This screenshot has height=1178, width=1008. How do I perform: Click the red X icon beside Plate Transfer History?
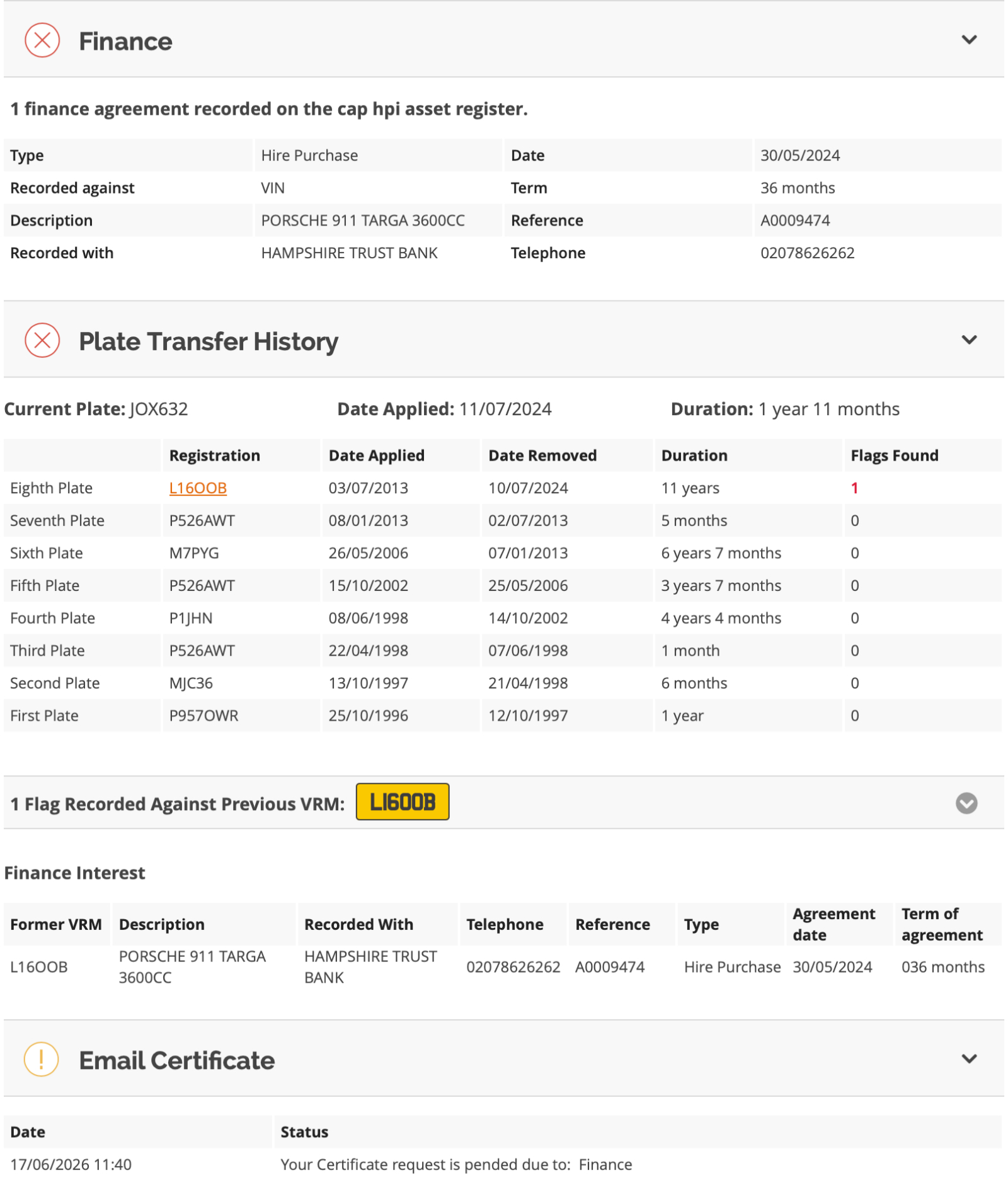[42, 340]
